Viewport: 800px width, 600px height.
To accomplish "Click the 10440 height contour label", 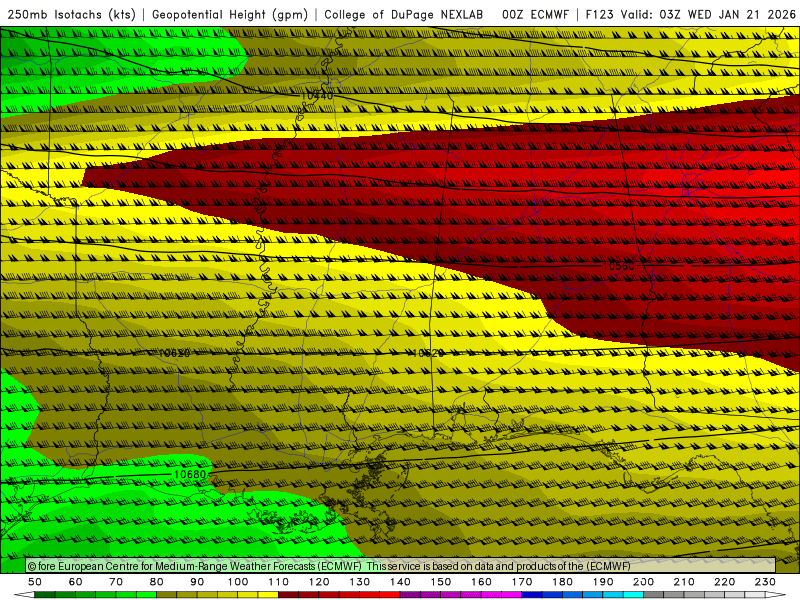I will tap(317, 95).
